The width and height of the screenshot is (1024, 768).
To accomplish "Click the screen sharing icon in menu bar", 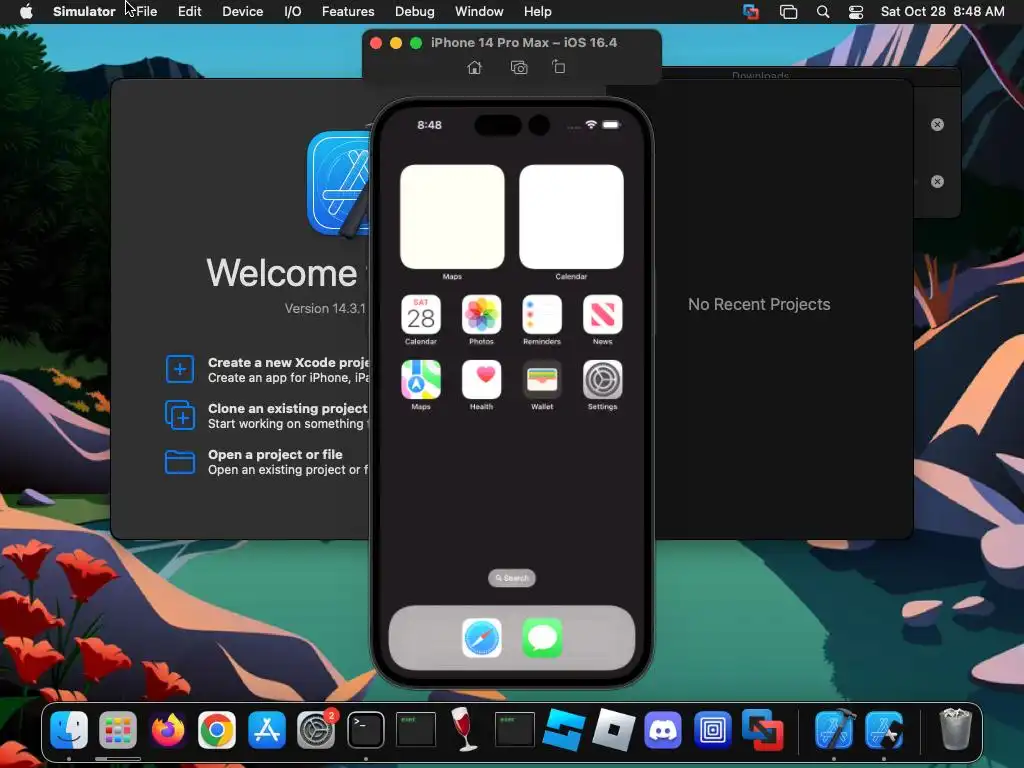I will pyautogui.click(x=751, y=12).
